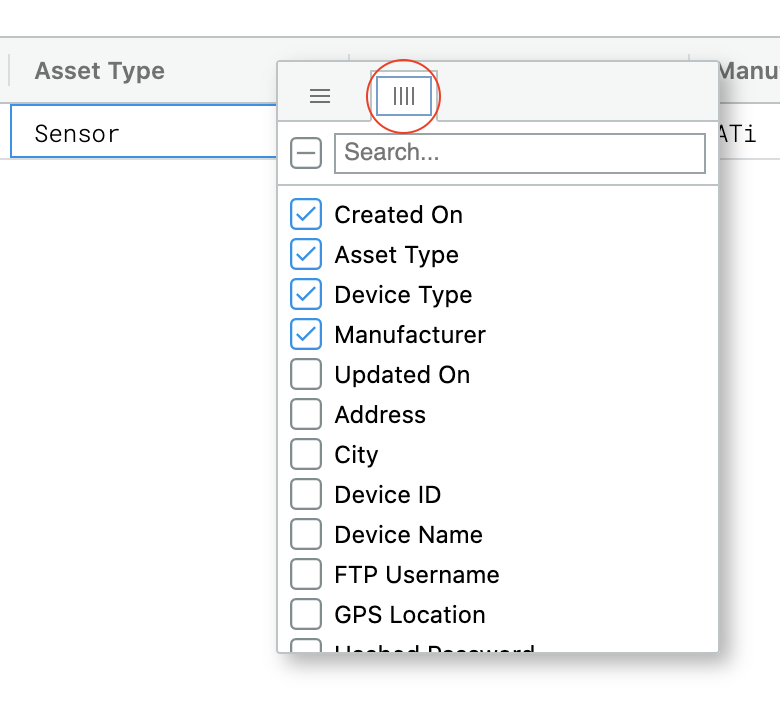Uncheck the Asset Type column checkbox

[306, 254]
